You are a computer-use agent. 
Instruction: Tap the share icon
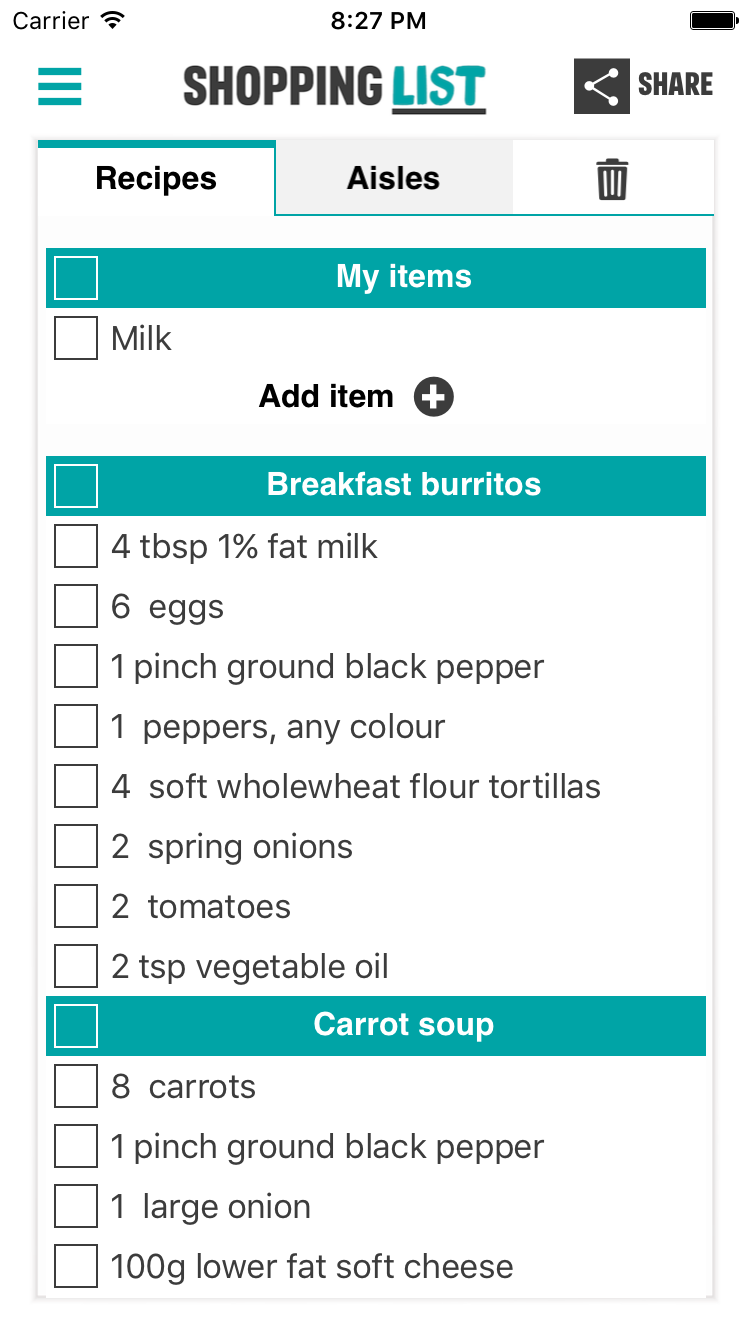[601, 86]
